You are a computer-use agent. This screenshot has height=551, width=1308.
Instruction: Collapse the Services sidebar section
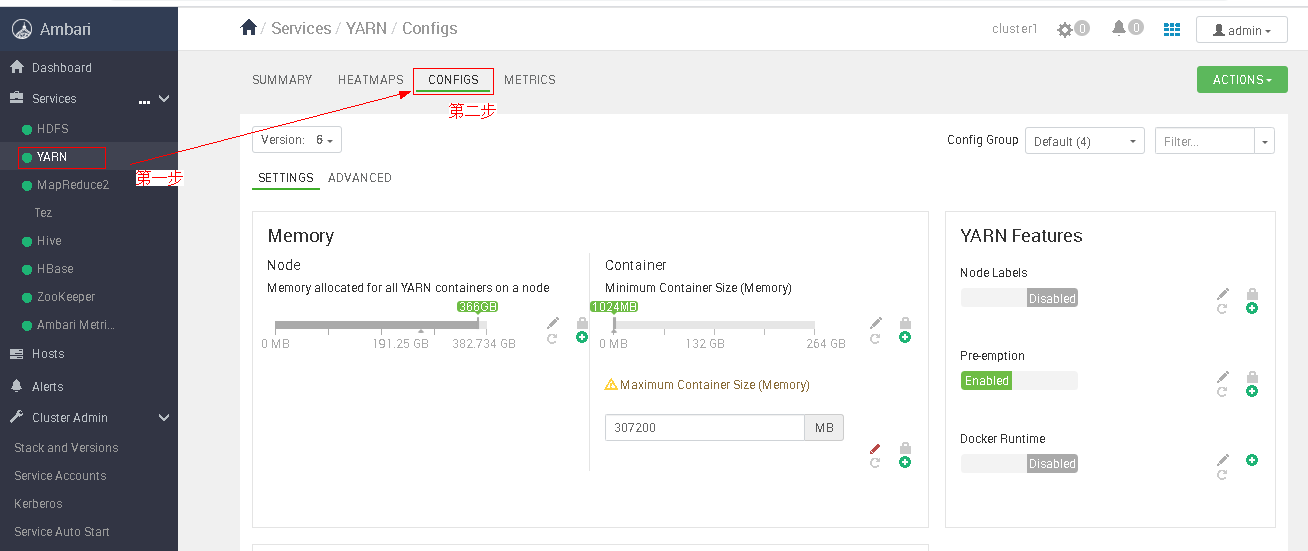(x=164, y=99)
